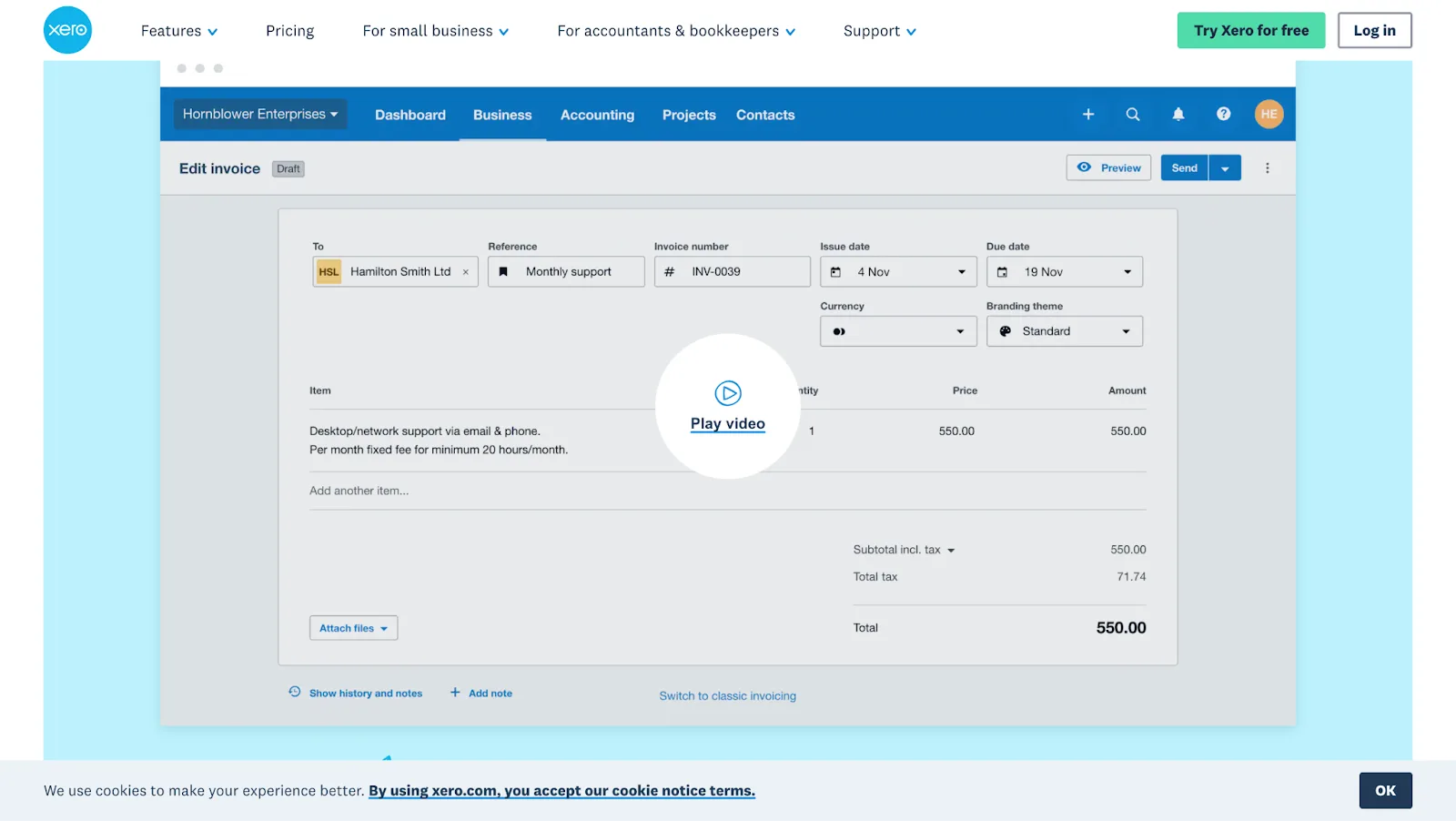Screen dimensions: 1456x821
Task: Click the HSL contact badge
Action: point(329,272)
